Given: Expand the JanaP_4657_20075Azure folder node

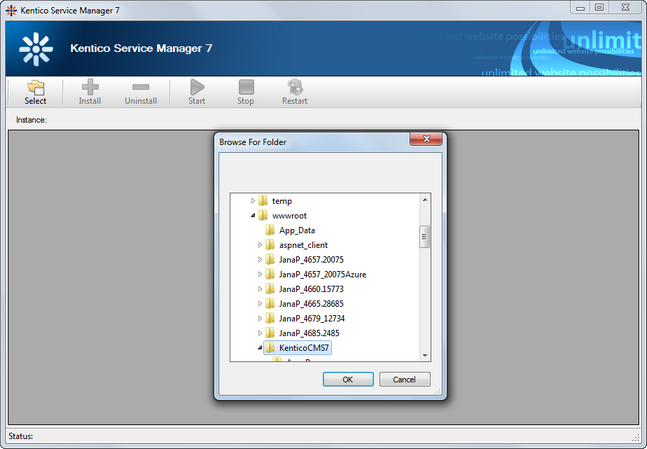Looking at the screenshot, I should [x=260, y=274].
